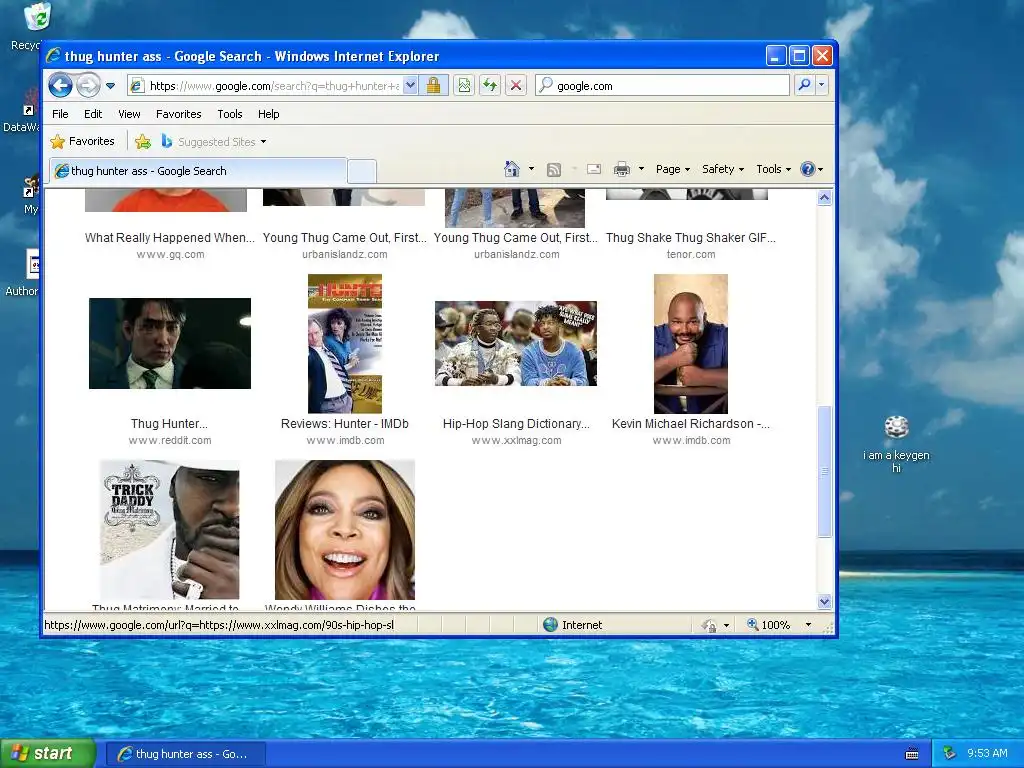Click the Windows Start button
1024x768 pixels.
point(48,753)
